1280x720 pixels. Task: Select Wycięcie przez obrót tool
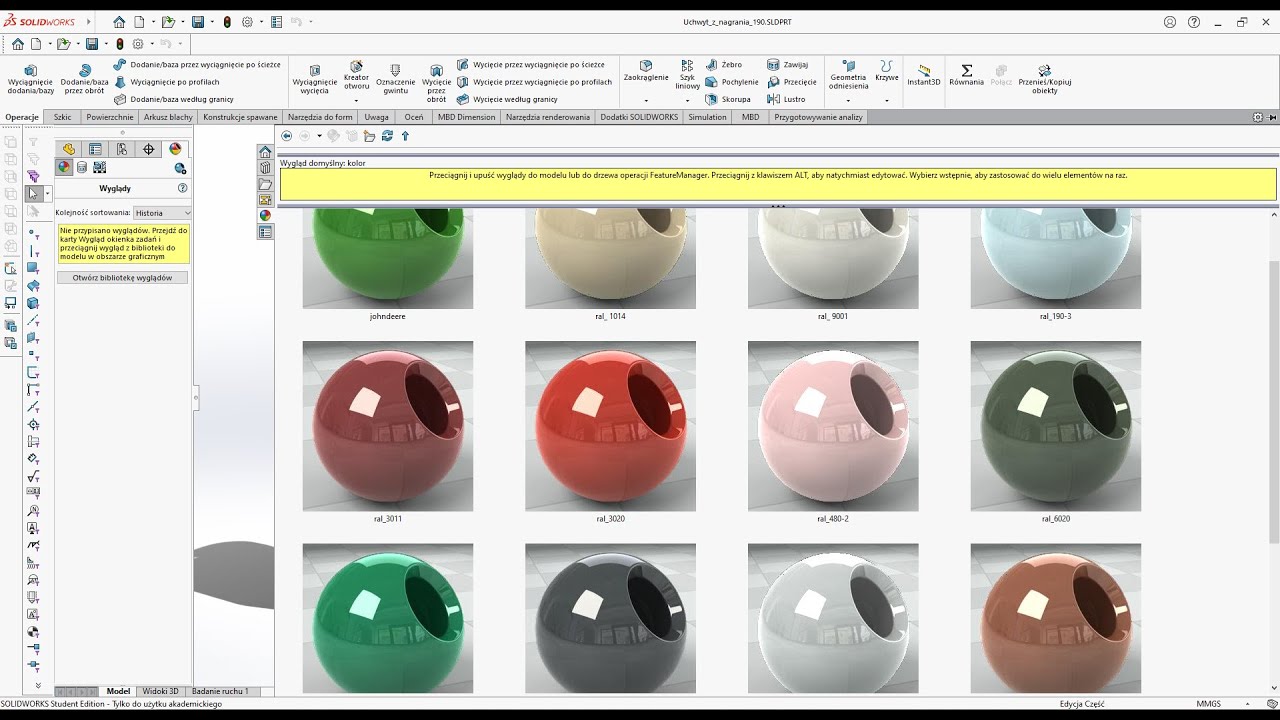(x=437, y=83)
